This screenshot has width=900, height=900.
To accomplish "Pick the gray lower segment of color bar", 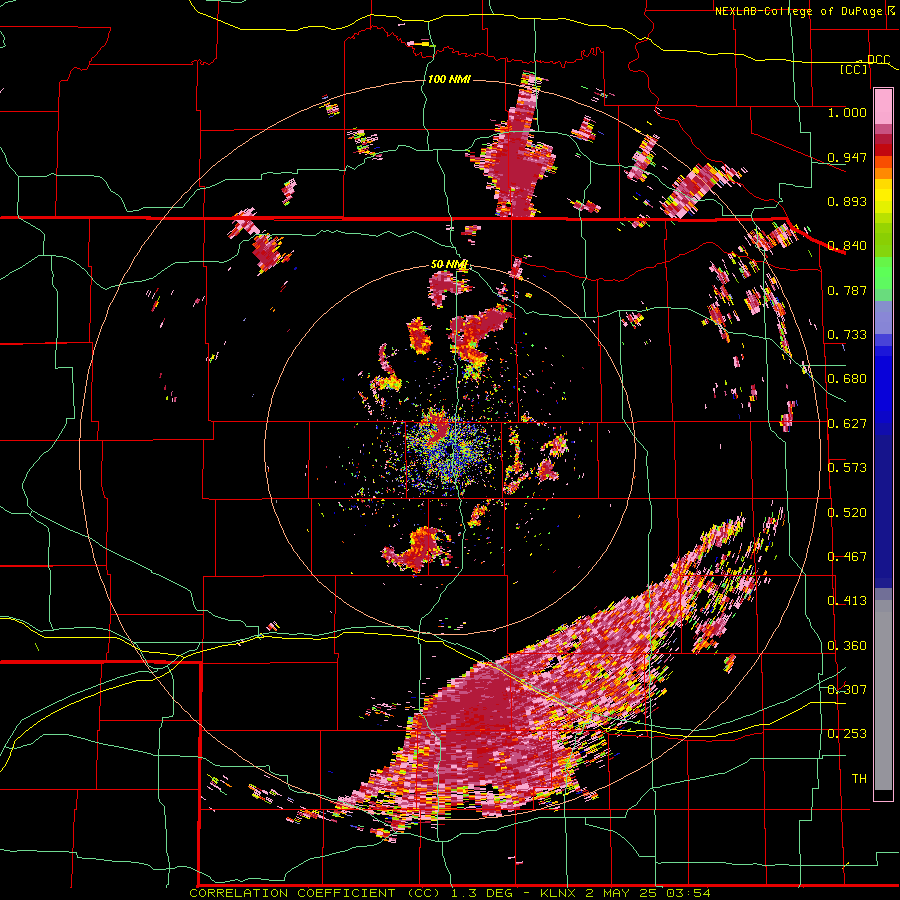I will pos(883,695).
